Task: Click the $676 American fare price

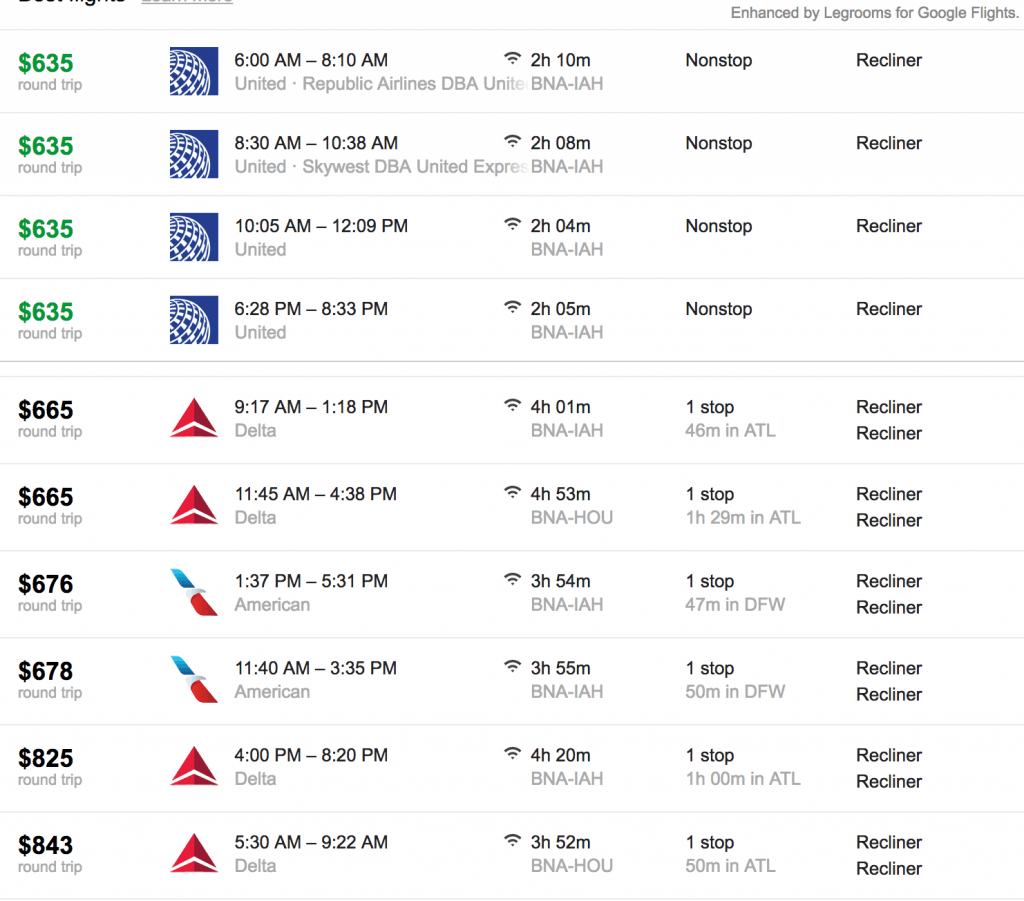Action: (x=46, y=584)
